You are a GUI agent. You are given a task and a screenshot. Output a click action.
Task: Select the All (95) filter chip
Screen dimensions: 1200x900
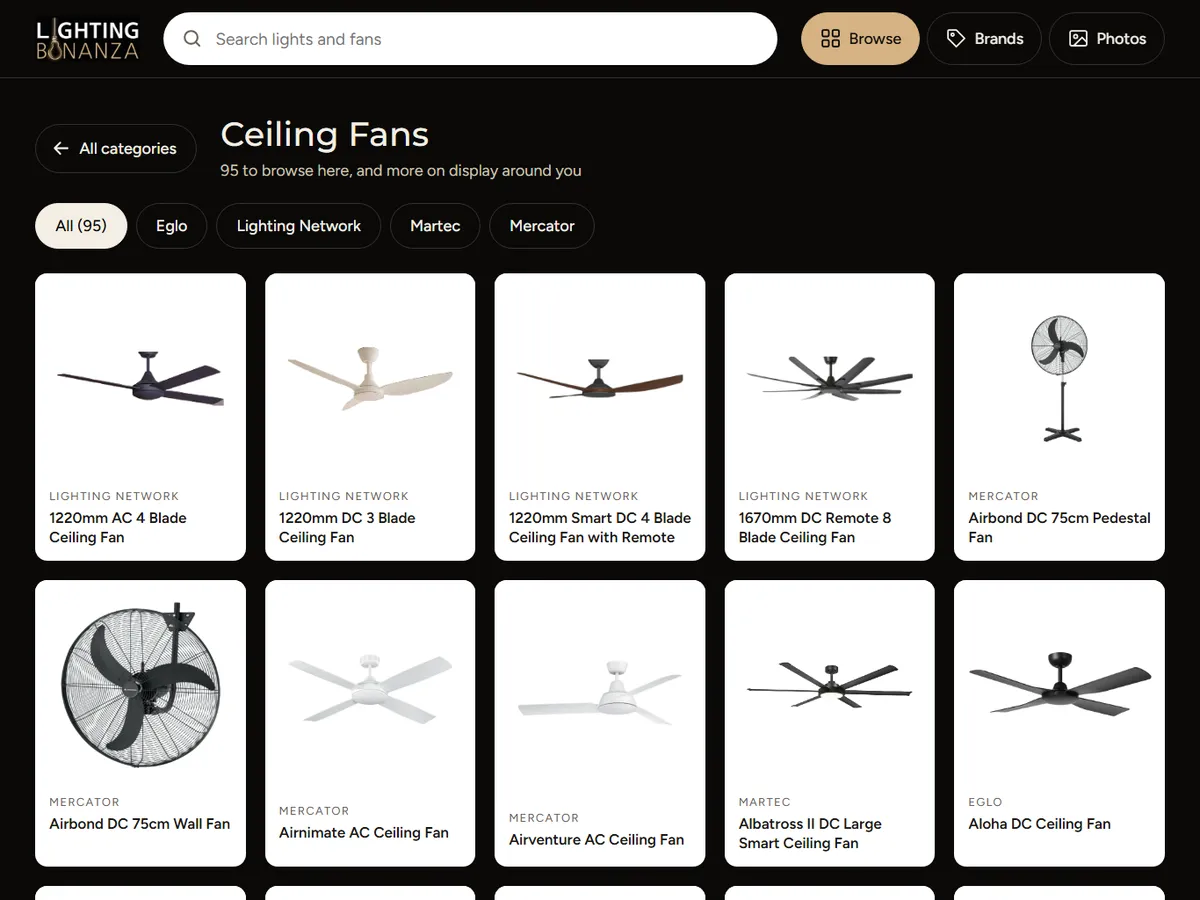pyautogui.click(x=81, y=226)
